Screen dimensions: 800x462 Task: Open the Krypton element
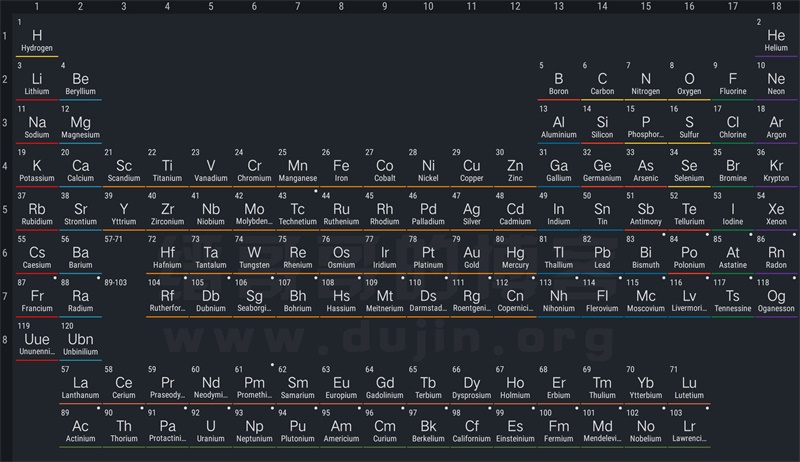click(776, 166)
